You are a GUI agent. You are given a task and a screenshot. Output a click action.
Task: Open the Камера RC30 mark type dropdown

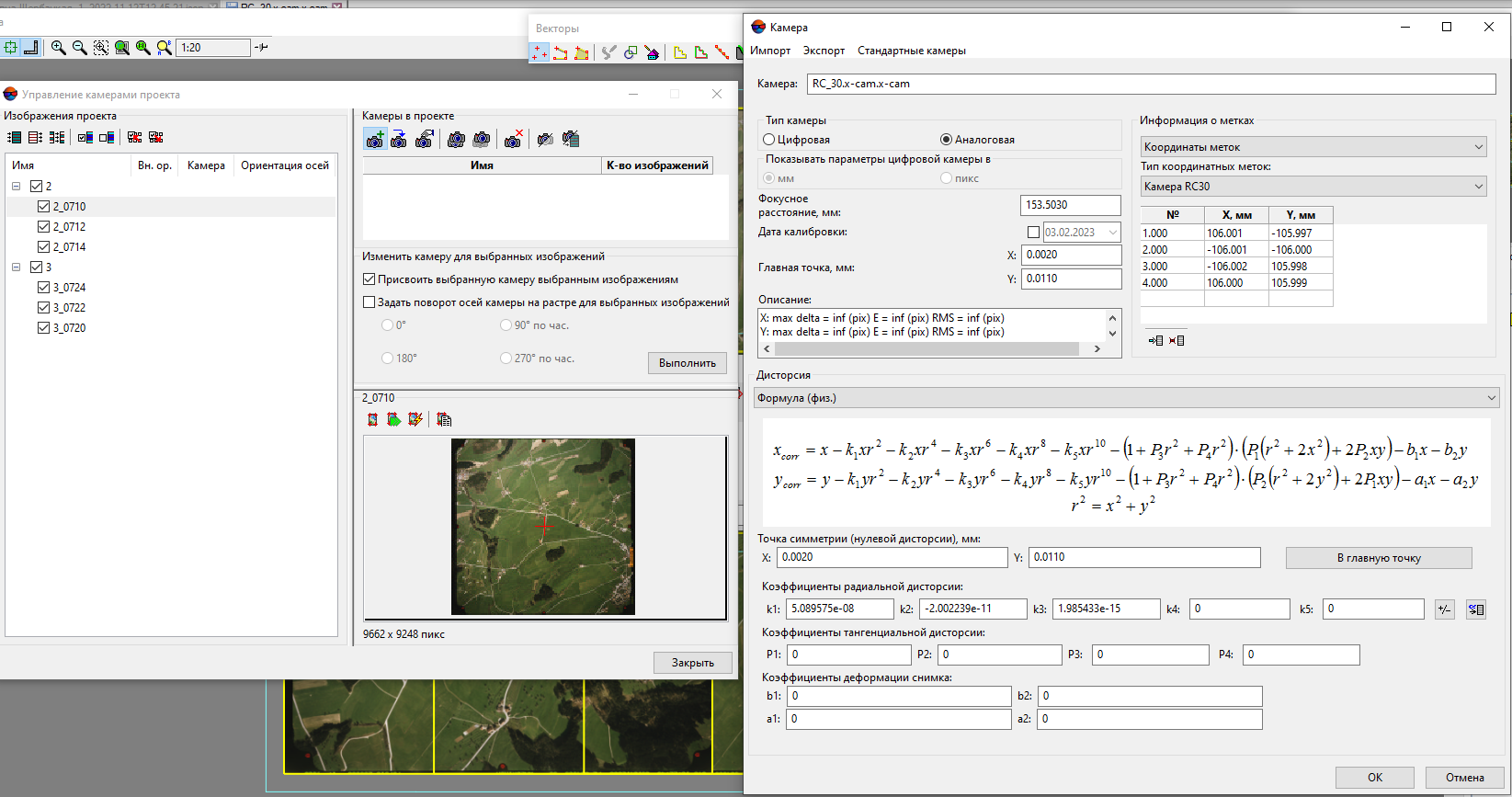[1313, 187]
